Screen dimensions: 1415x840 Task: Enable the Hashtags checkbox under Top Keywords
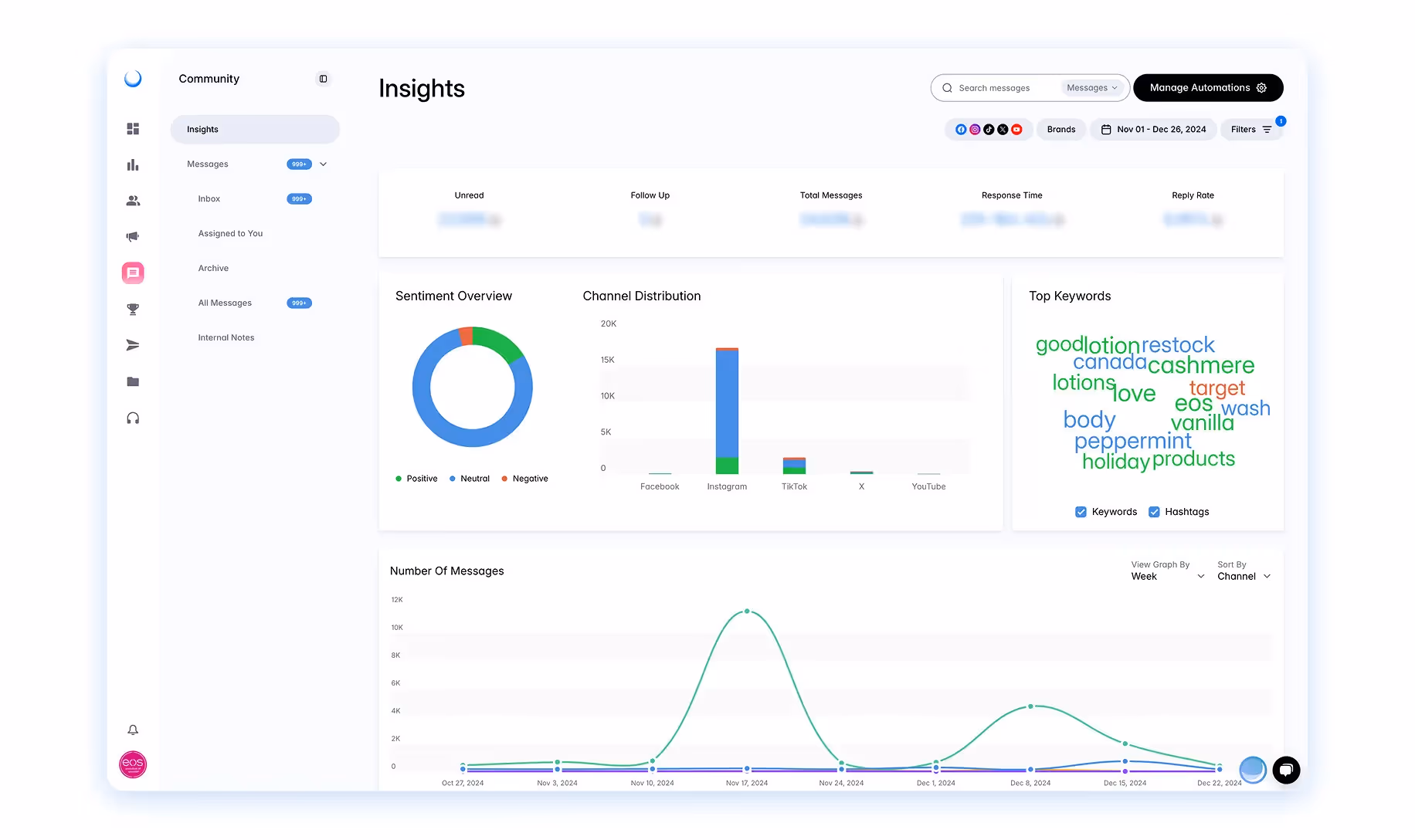click(x=1155, y=511)
